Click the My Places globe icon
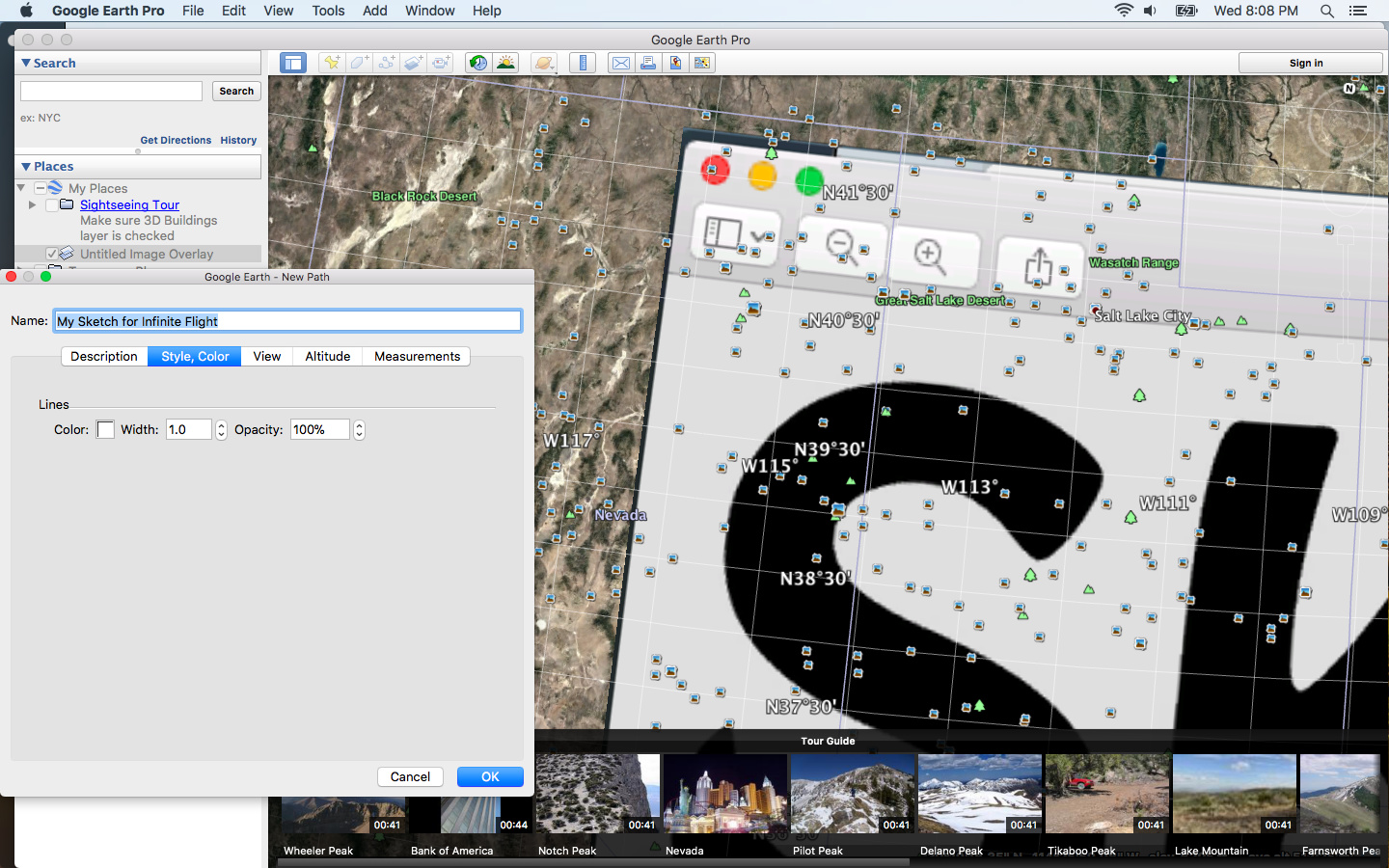Screen dimensions: 1389x868 [x=56, y=188]
